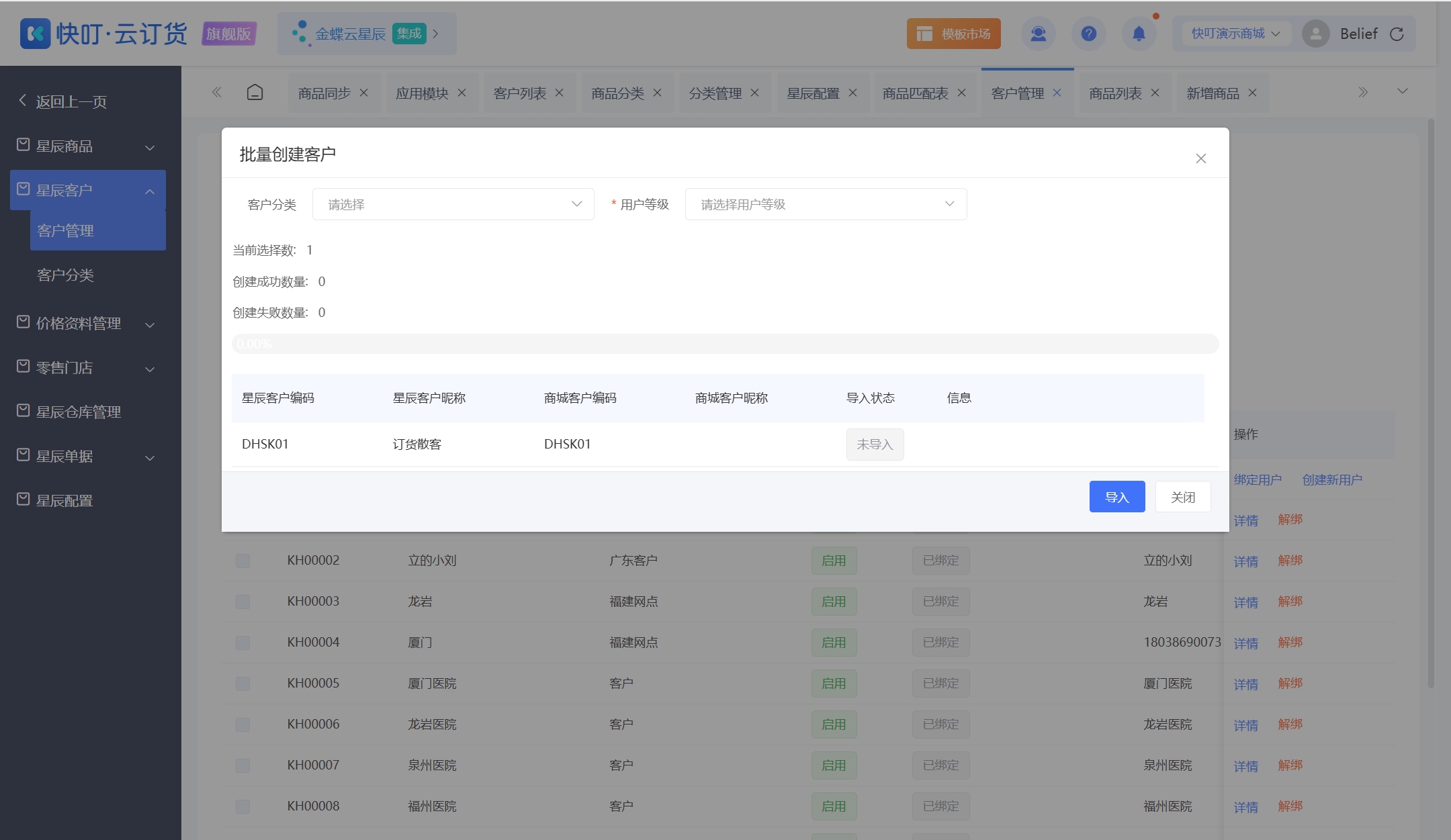Image resolution: width=1451 pixels, height=840 pixels.
Task: Click the import progress bar
Action: coord(725,344)
